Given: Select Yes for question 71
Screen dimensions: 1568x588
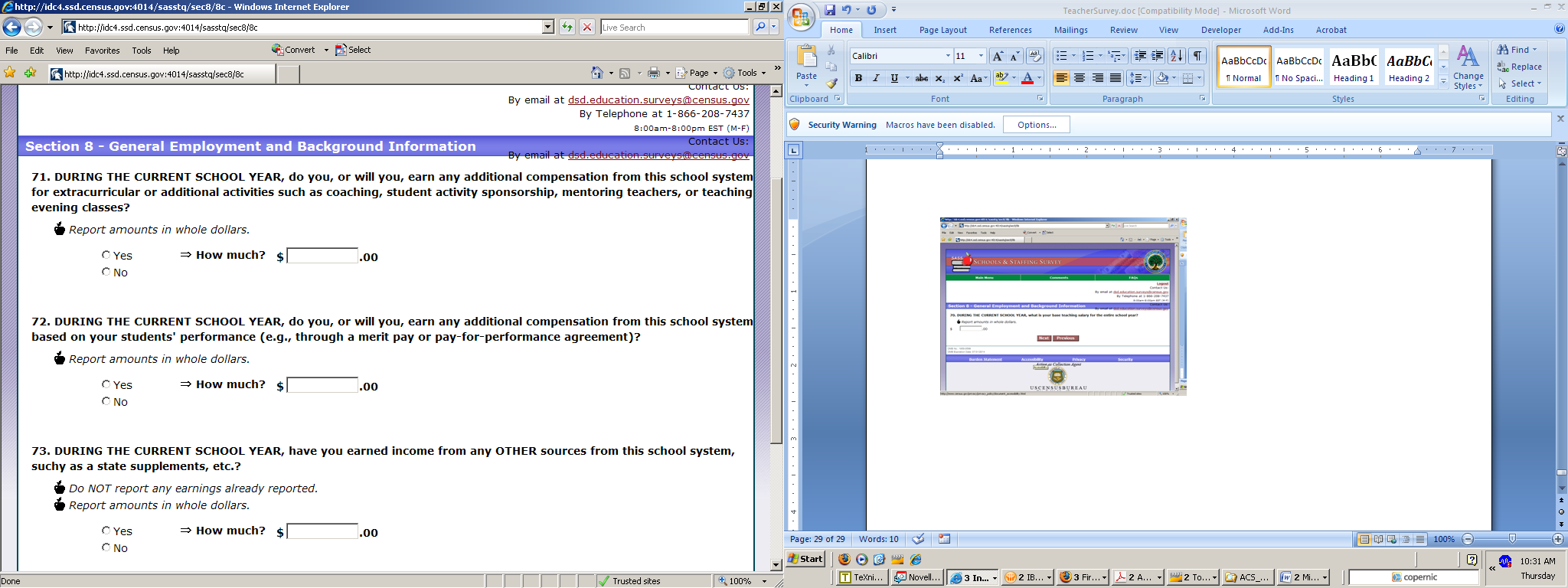Looking at the screenshot, I should pyautogui.click(x=106, y=254).
